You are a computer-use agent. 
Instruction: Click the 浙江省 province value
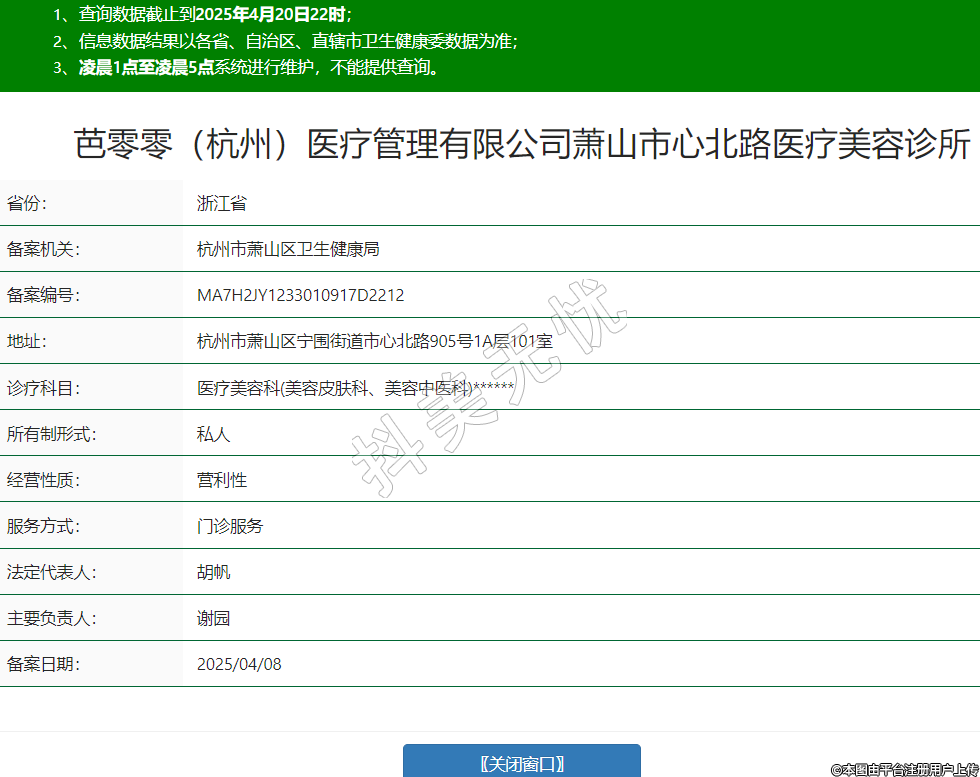(221, 204)
